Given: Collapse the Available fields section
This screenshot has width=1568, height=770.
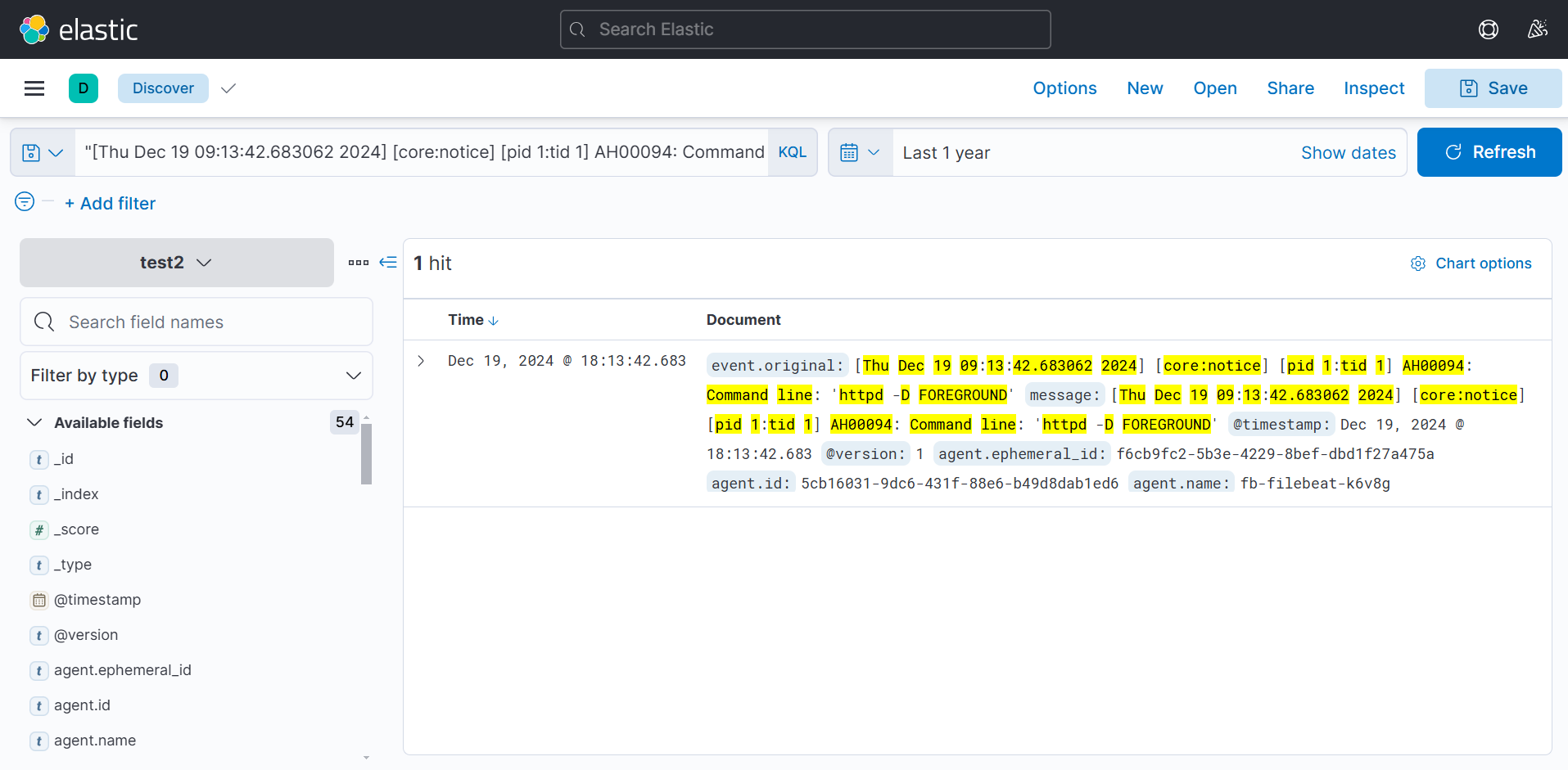Looking at the screenshot, I should (34, 423).
